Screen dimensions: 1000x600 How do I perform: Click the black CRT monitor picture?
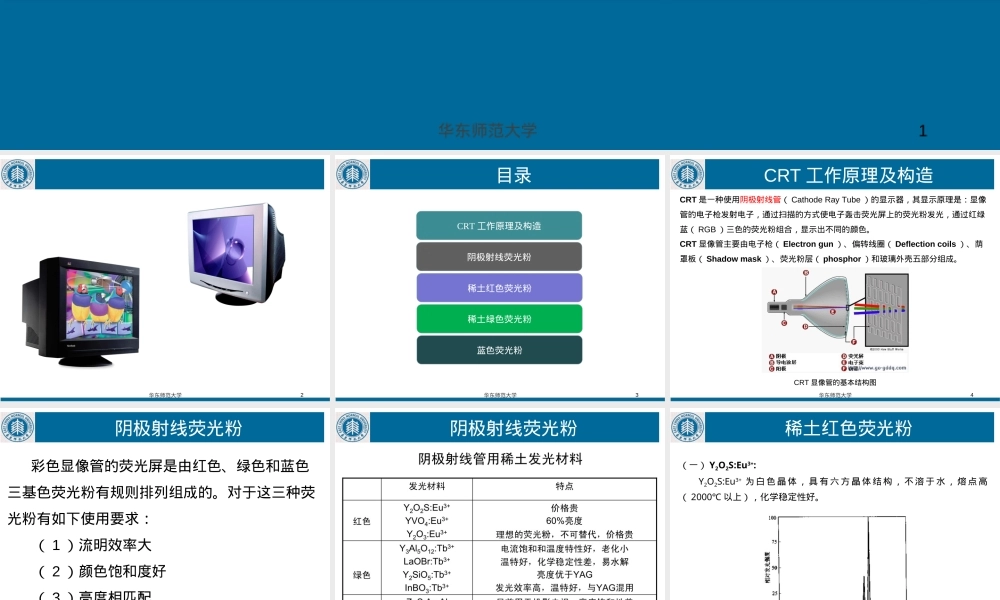coord(82,311)
